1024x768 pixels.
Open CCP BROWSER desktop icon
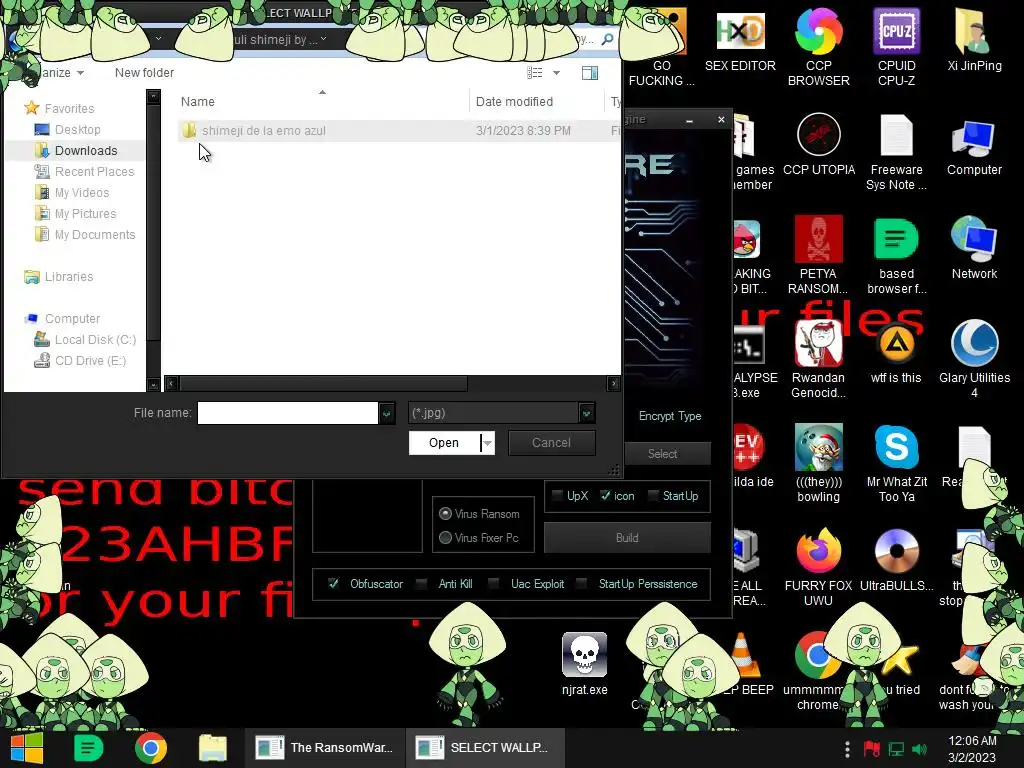tap(818, 47)
